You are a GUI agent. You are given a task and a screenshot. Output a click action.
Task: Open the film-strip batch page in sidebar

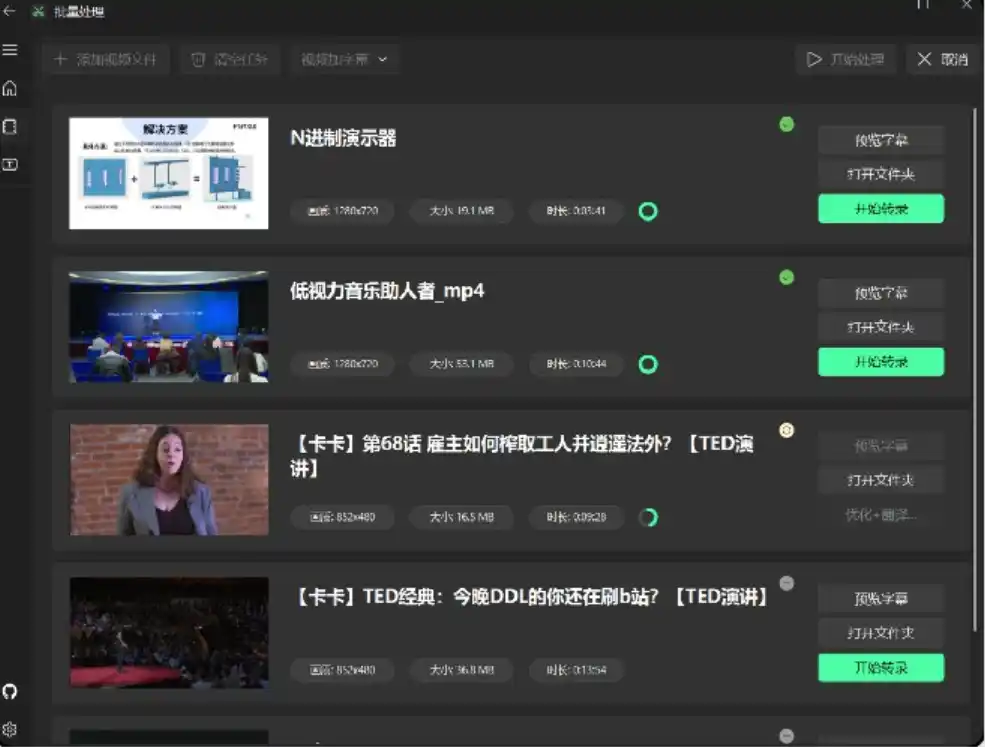click(9, 126)
